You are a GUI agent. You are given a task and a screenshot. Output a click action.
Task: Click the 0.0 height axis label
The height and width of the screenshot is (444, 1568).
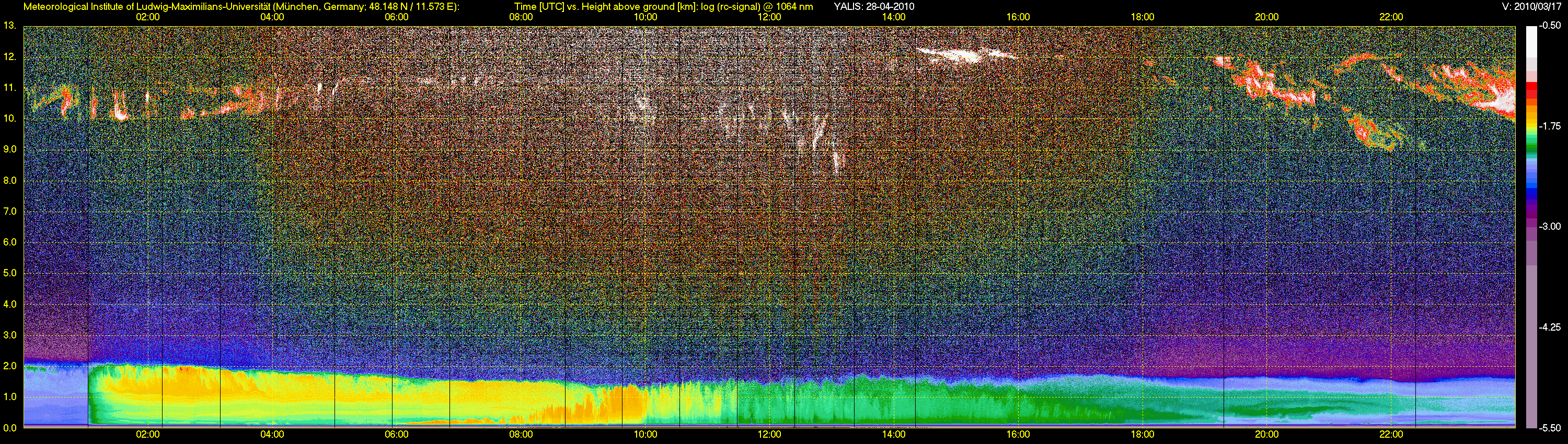pyautogui.click(x=10, y=428)
